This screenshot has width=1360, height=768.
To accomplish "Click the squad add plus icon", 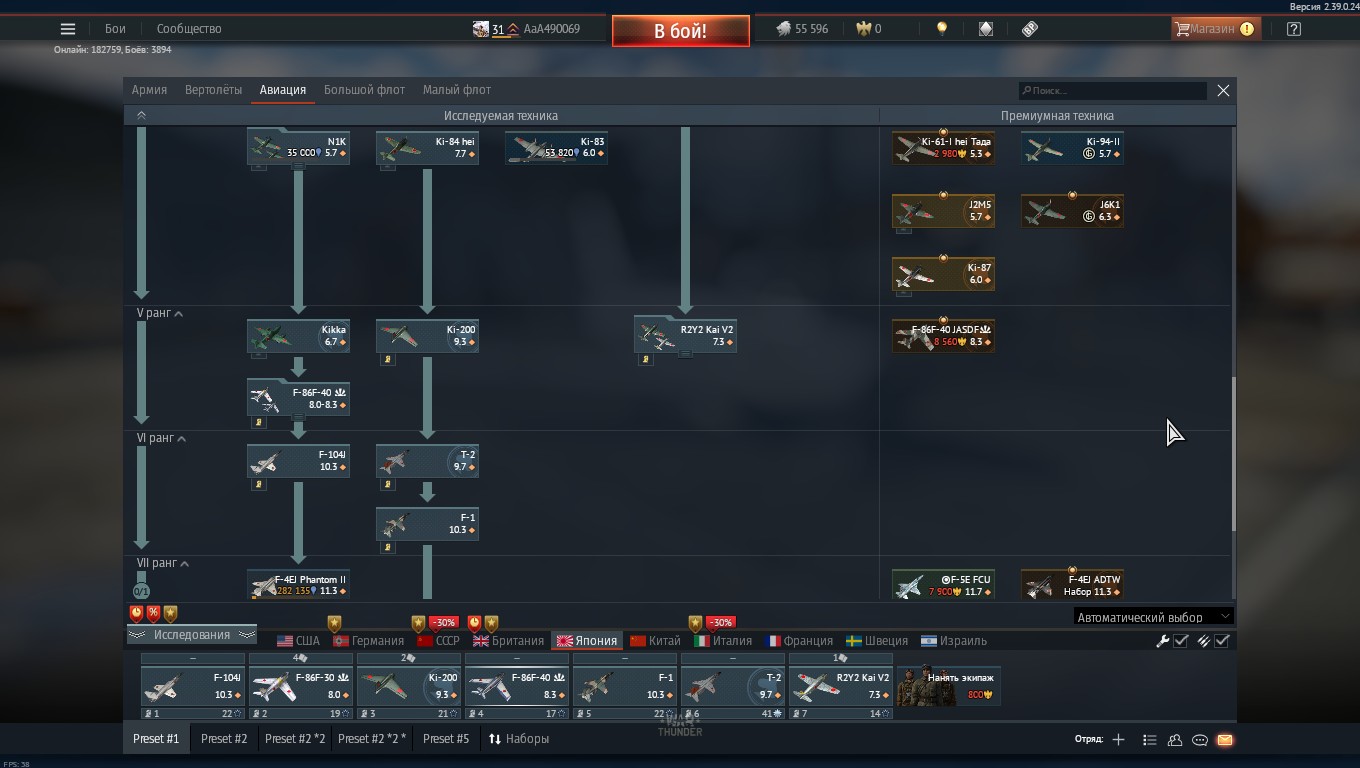I will coord(1118,740).
